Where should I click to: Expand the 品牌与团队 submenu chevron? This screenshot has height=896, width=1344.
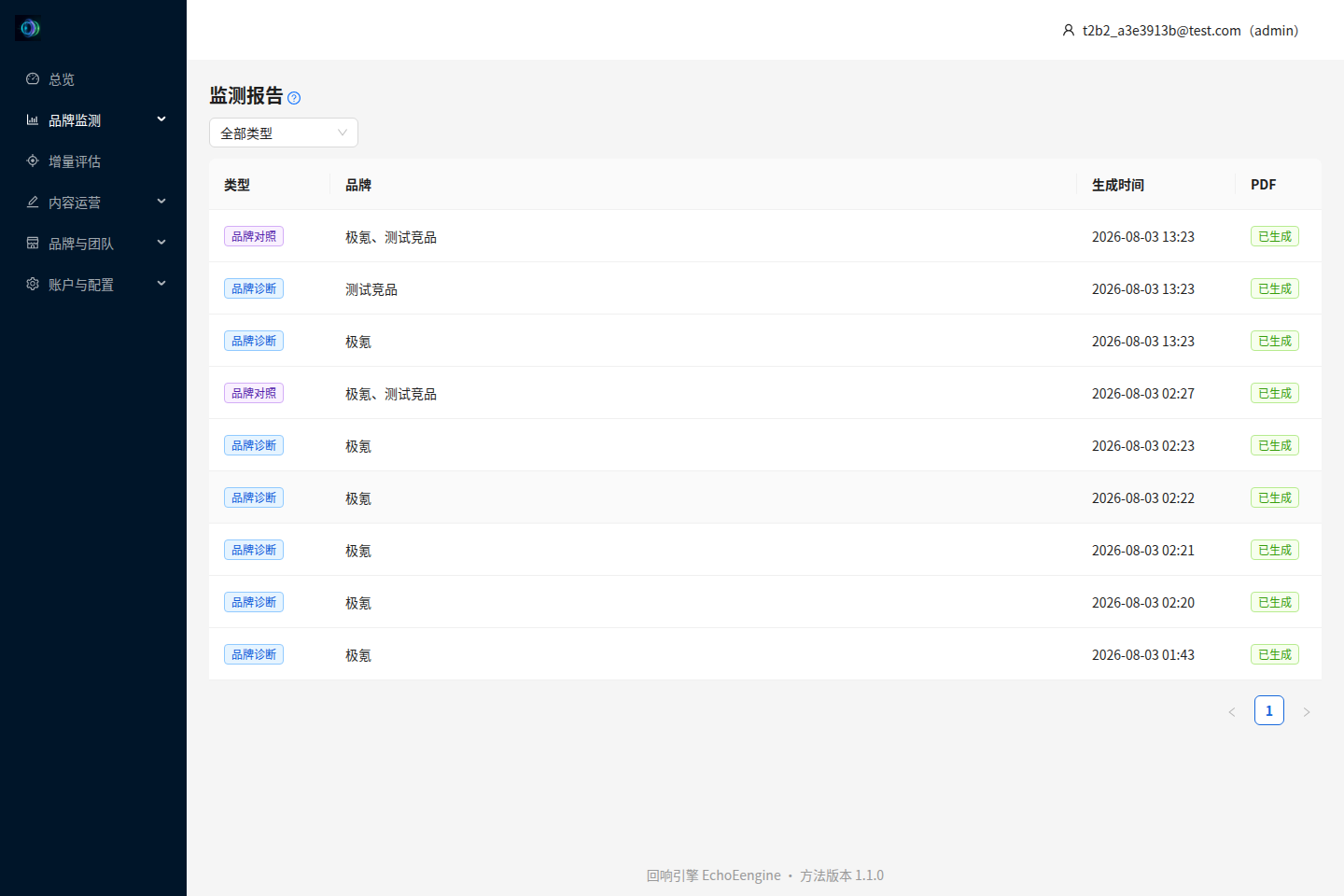(161, 243)
